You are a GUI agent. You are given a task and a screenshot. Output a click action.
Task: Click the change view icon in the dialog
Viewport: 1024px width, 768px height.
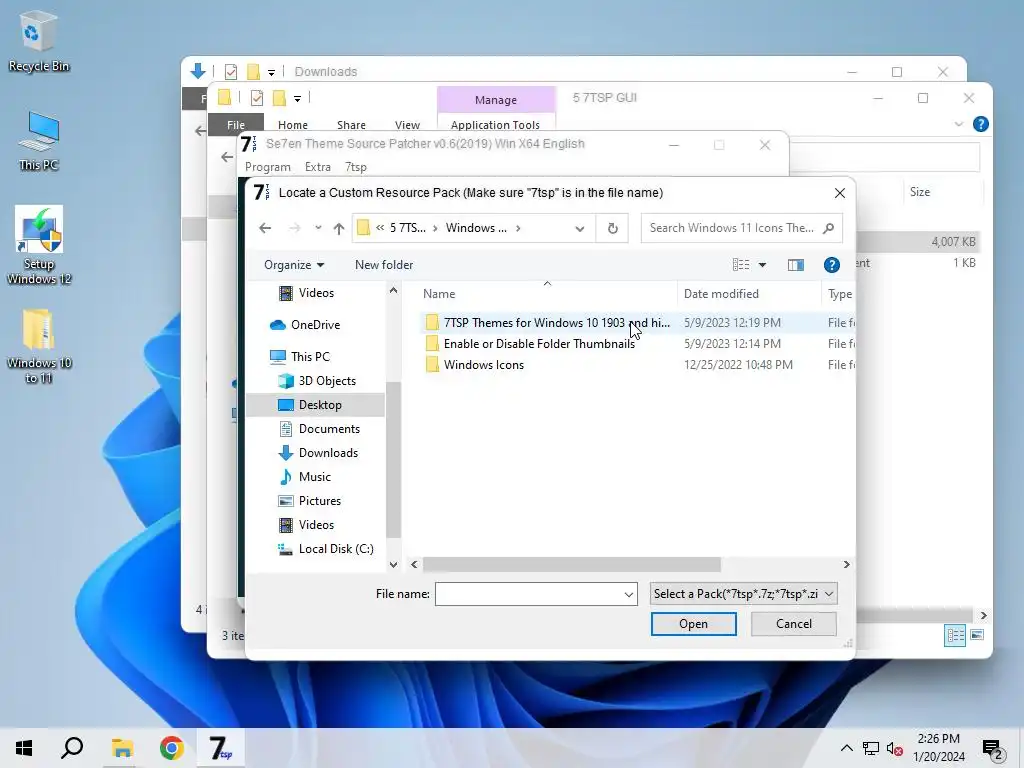point(741,264)
